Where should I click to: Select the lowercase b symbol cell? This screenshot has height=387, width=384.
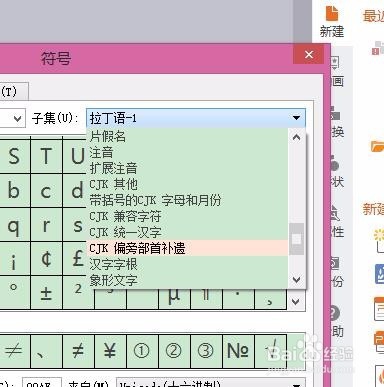[14, 191]
